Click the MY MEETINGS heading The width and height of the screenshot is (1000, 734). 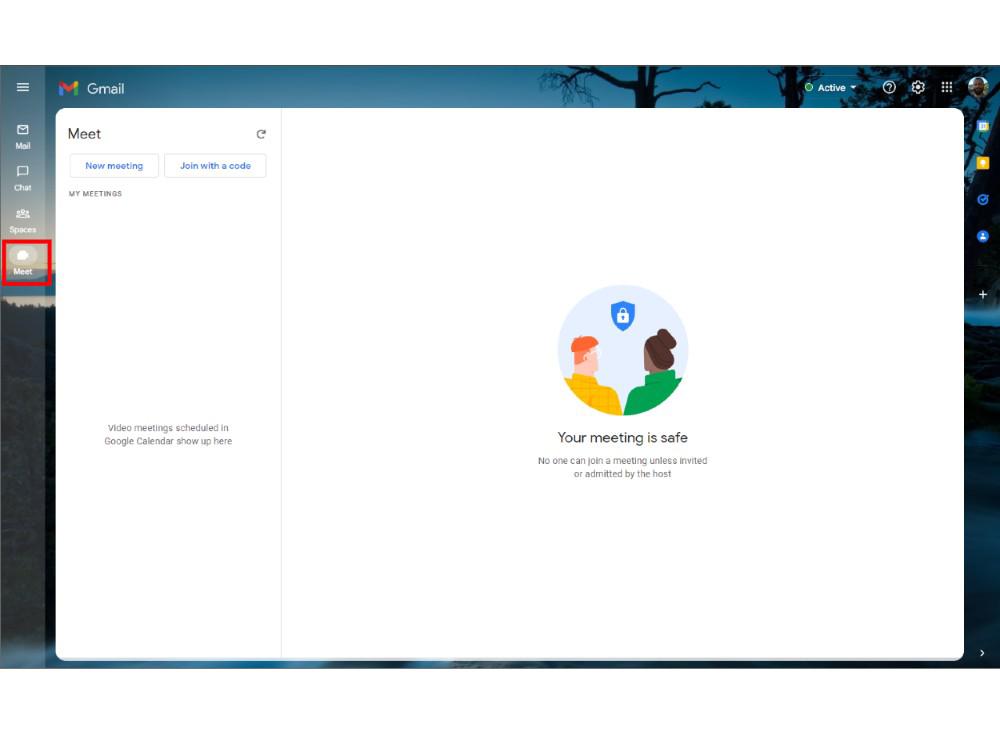click(x=95, y=194)
